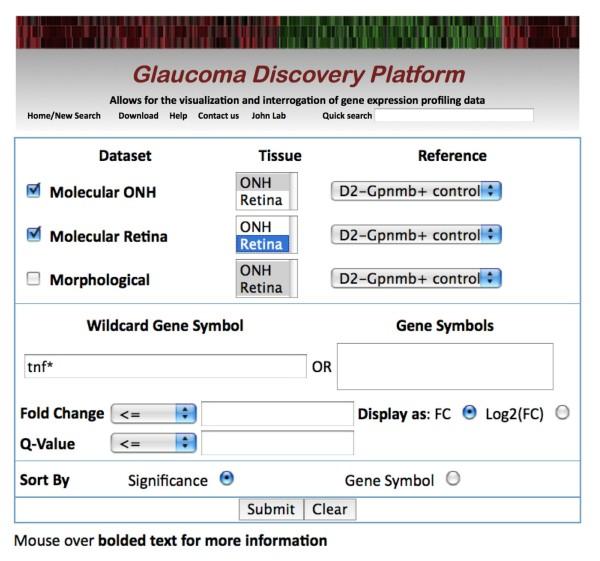600x561 pixels.
Task: Open the Fold Change operator dropdown
Action: (154, 413)
